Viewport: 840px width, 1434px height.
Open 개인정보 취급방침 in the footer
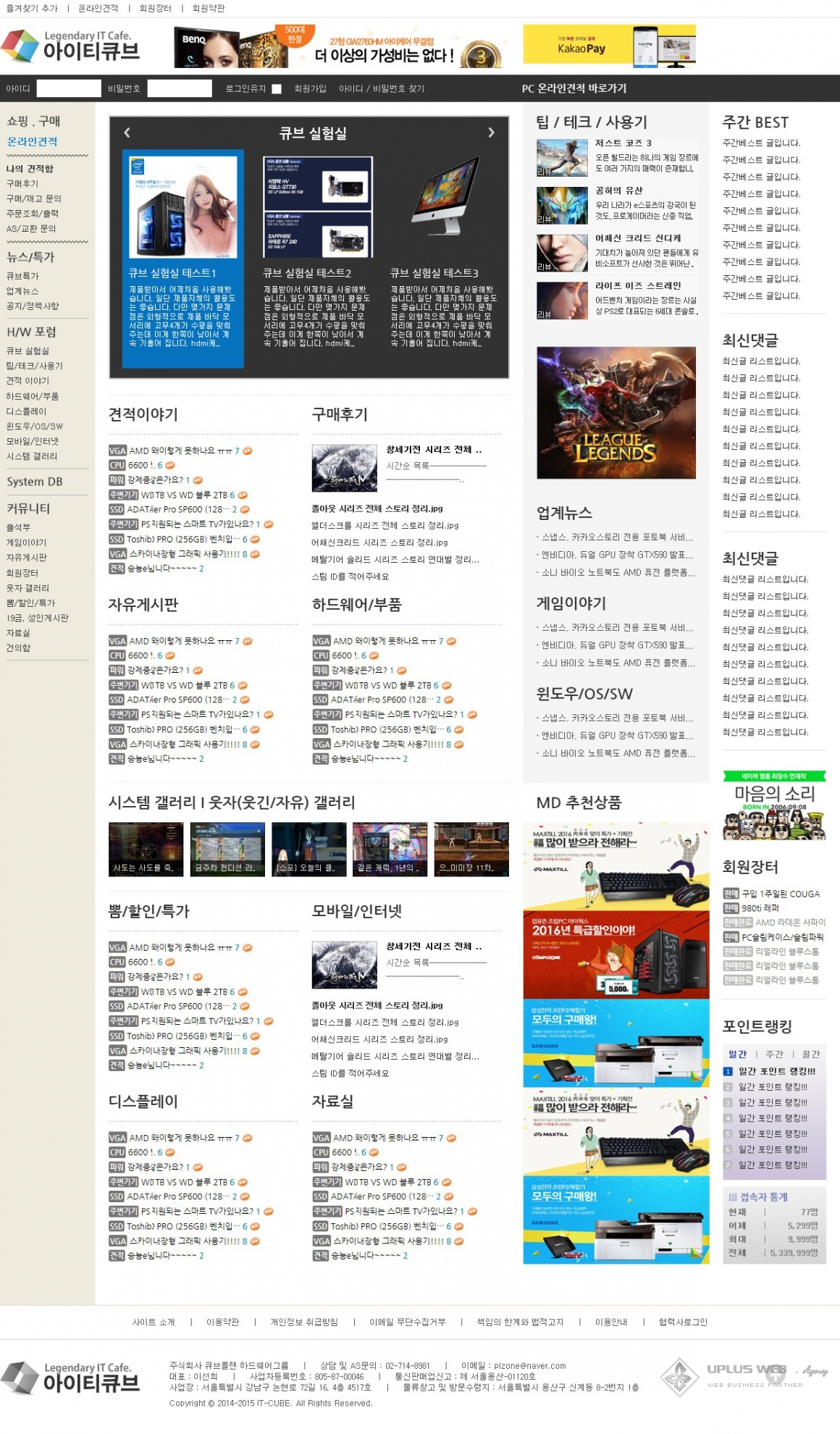[304, 1322]
